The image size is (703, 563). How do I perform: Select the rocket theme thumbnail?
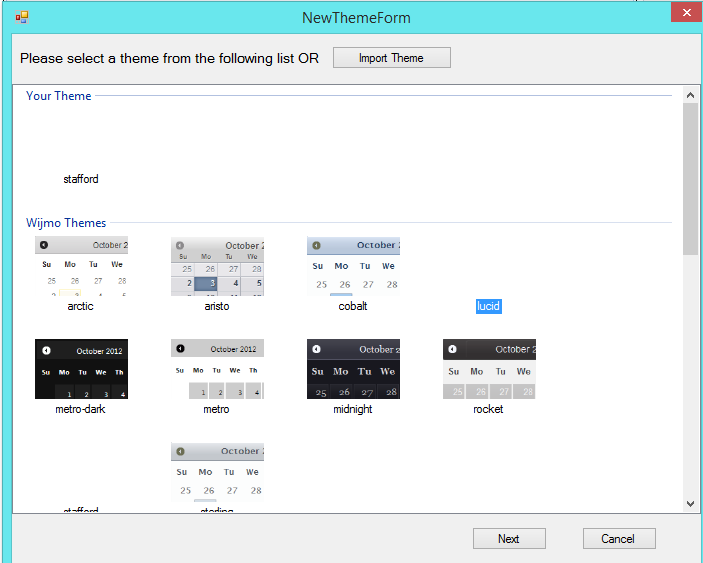pyautogui.click(x=489, y=369)
